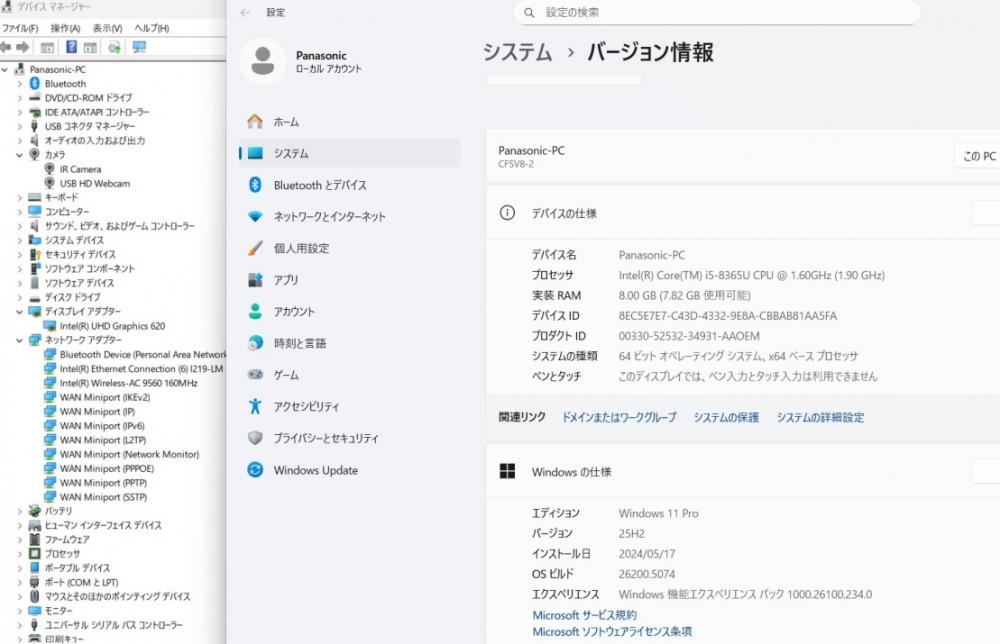The width and height of the screenshot is (1000, 644).
Task: Open ゲーム settings
Action: [x=349, y=375]
